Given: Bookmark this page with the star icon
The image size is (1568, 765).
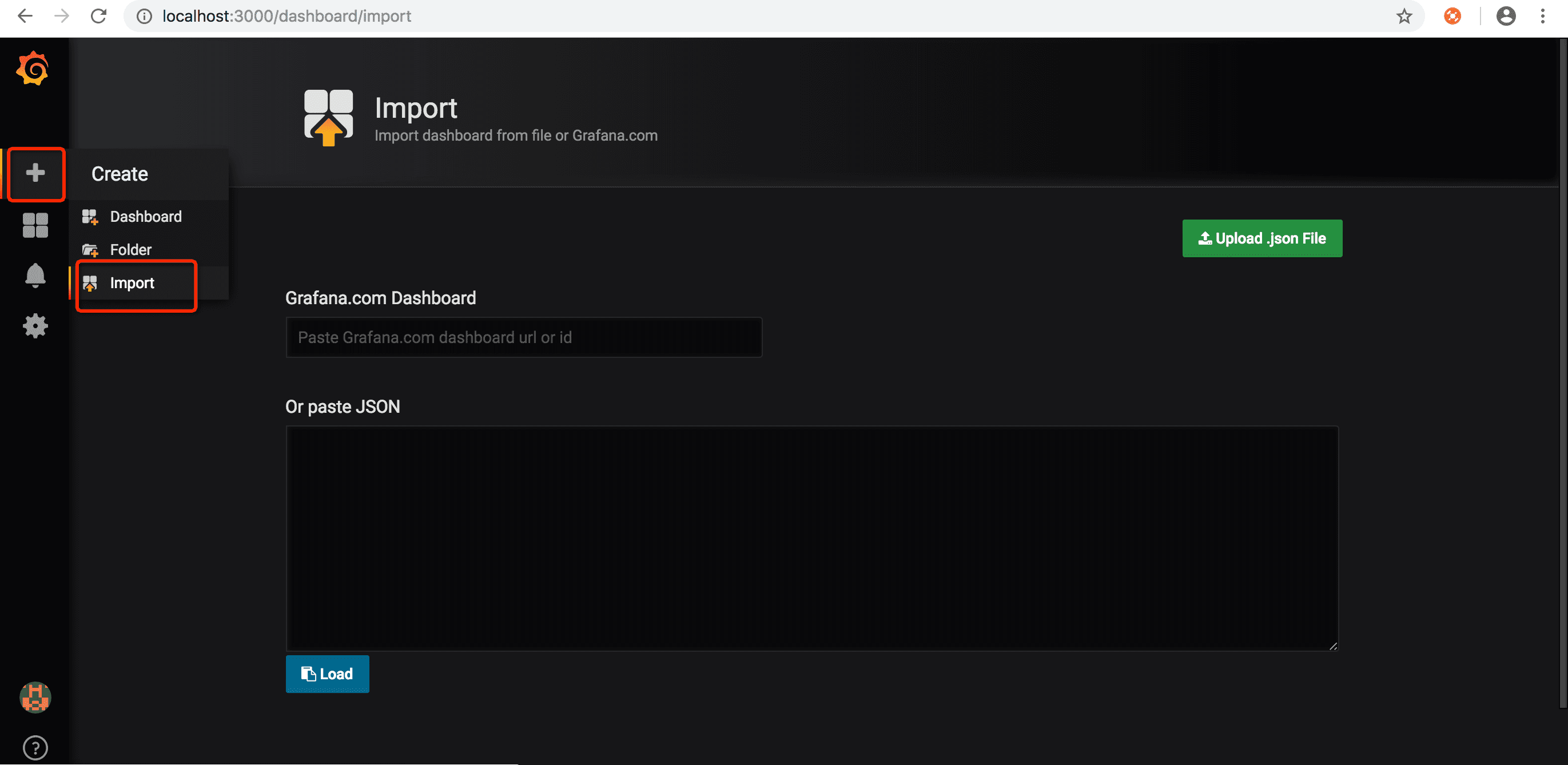Looking at the screenshot, I should (1404, 16).
